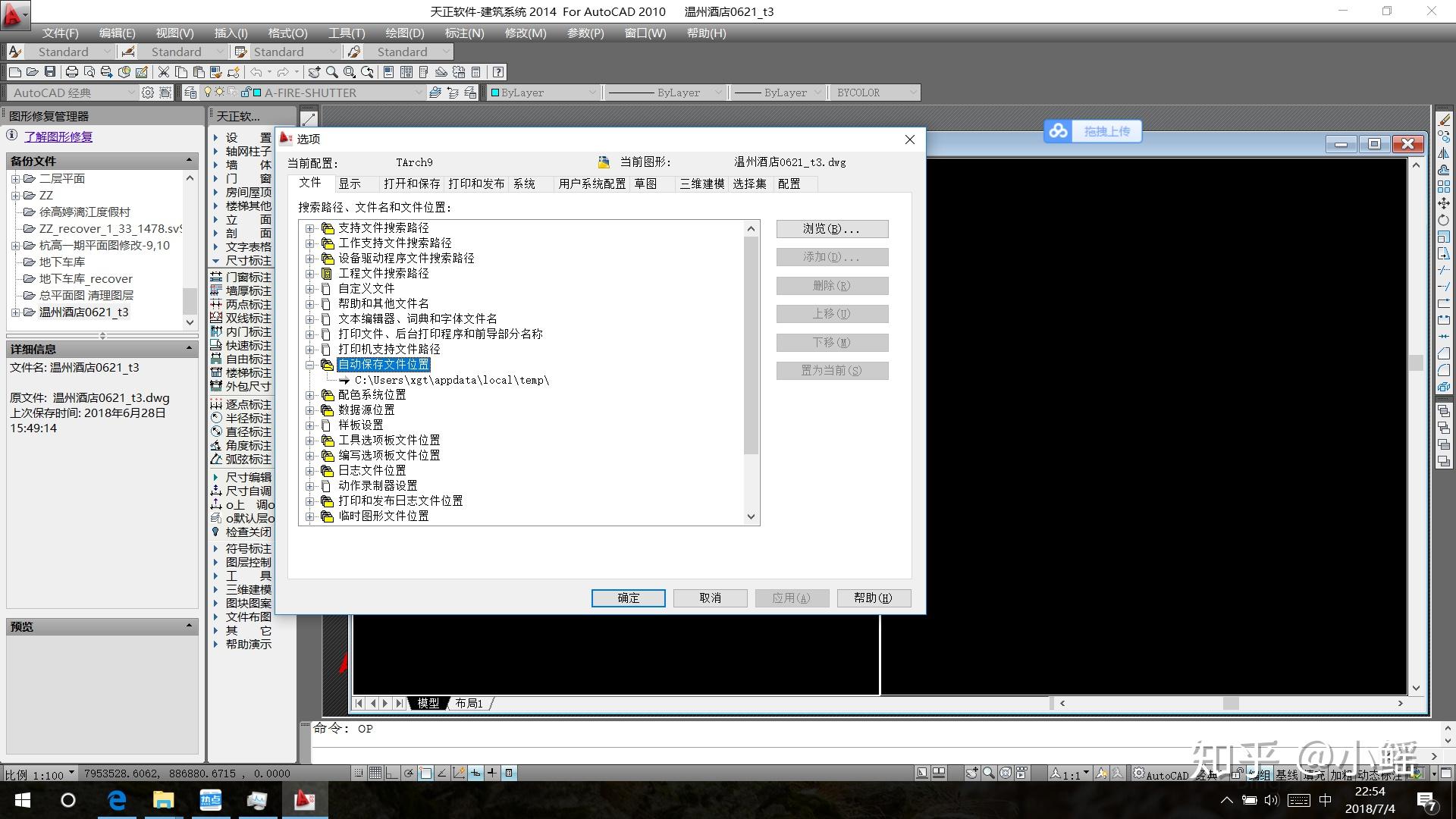The width and height of the screenshot is (1456, 819).
Task: Open Plot Preview icon
Action: (x=89, y=72)
